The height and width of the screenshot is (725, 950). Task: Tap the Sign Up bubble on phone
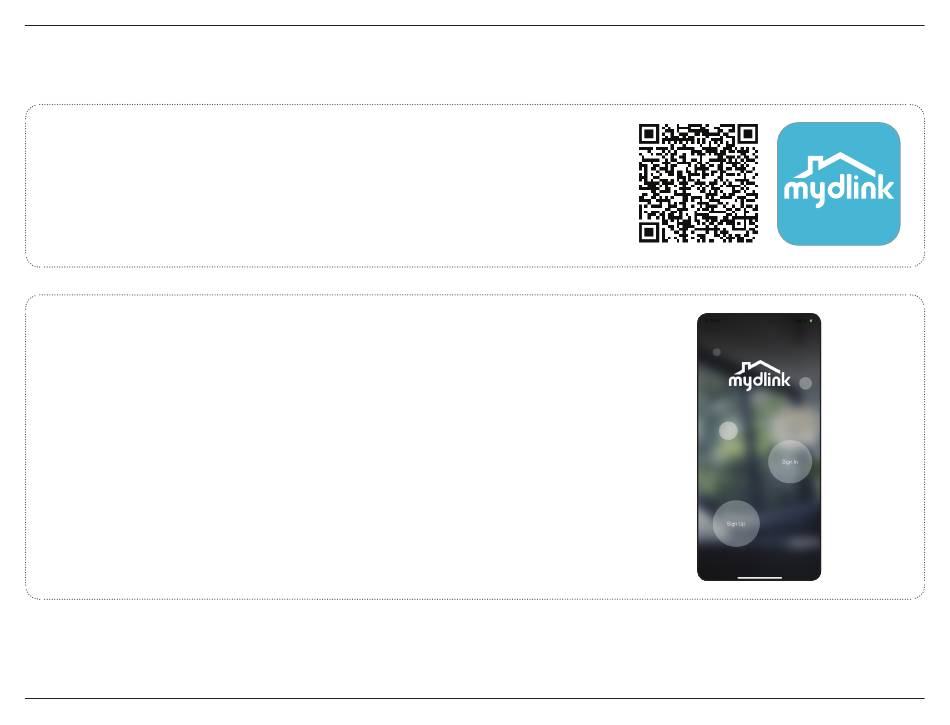click(x=736, y=524)
